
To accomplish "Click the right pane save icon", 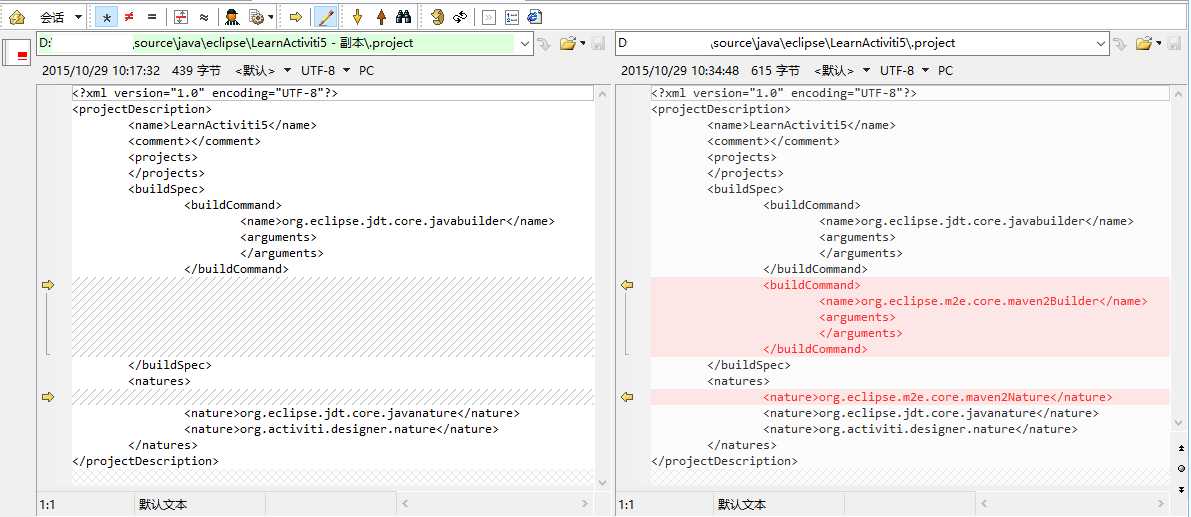I will (1174, 43).
